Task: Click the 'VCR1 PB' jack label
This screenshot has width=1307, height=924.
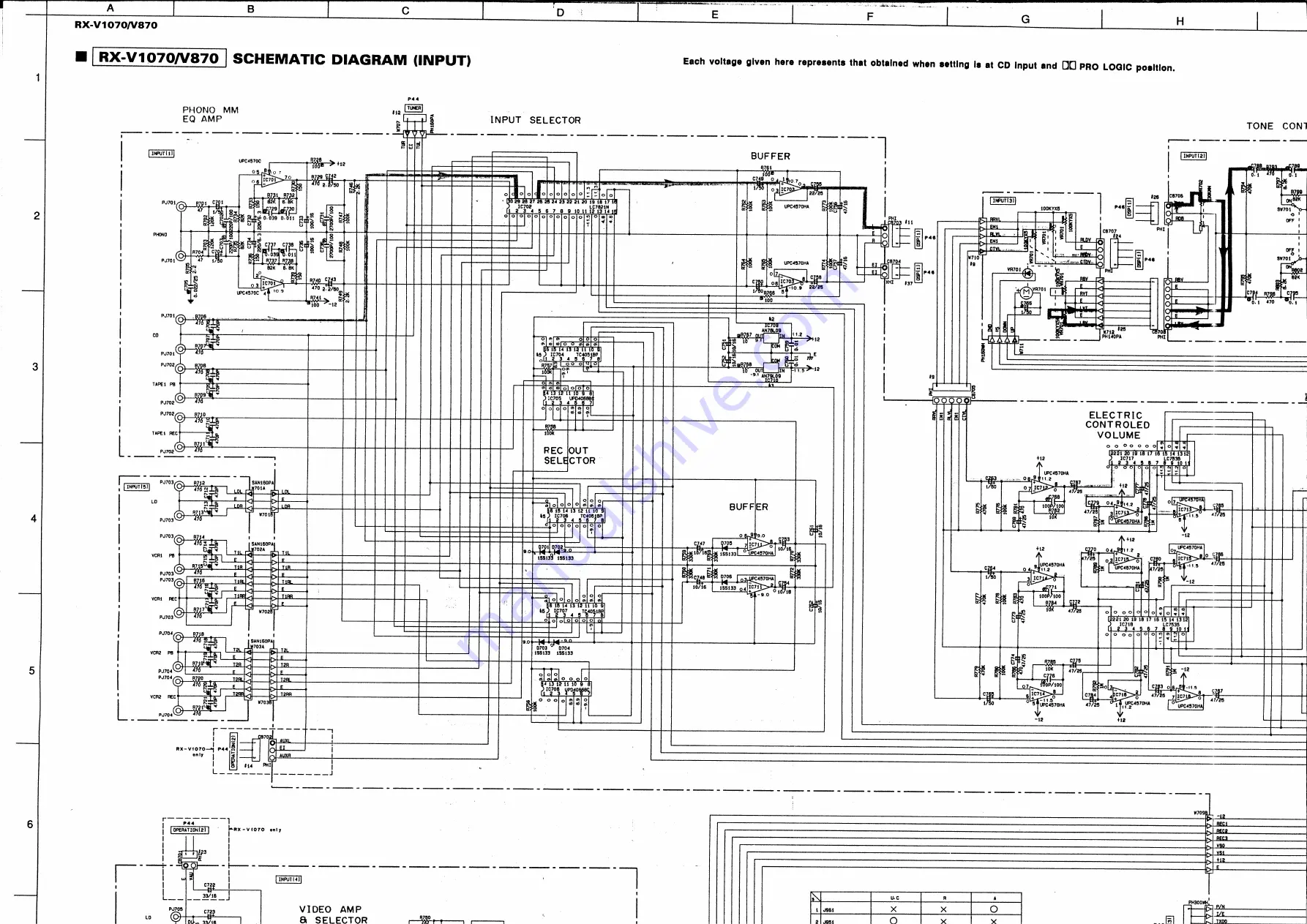Action: point(163,556)
